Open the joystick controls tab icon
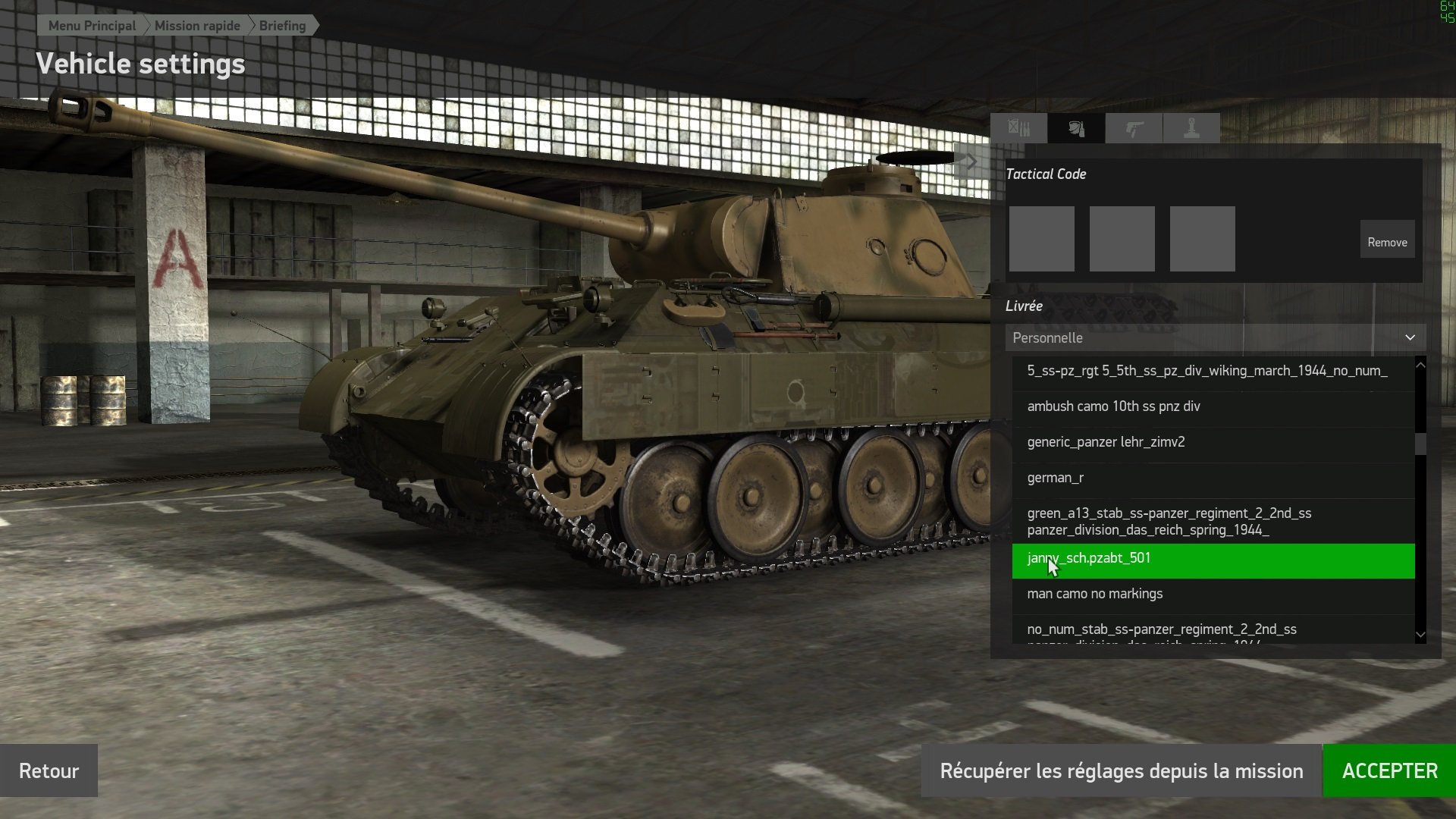The image size is (1456, 819). [x=1191, y=128]
